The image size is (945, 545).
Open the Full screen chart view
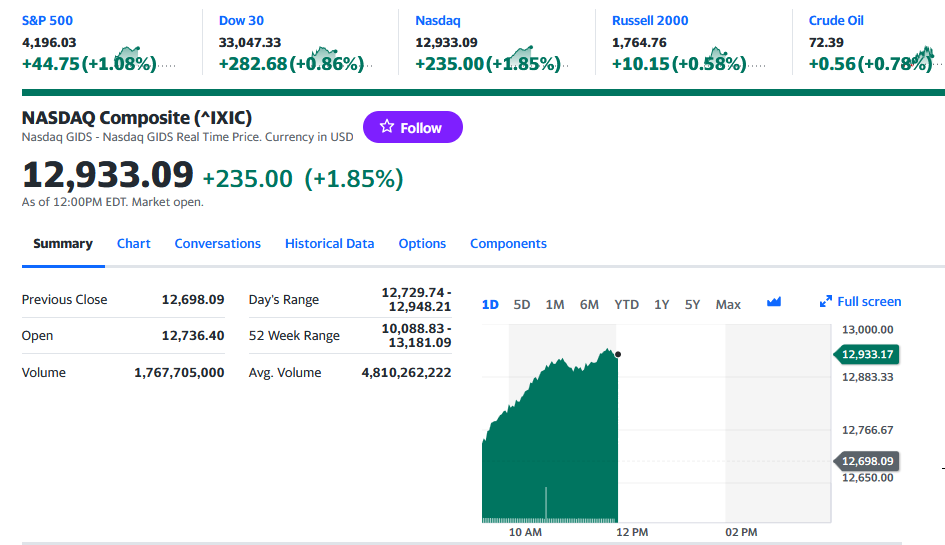tap(860, 301)
